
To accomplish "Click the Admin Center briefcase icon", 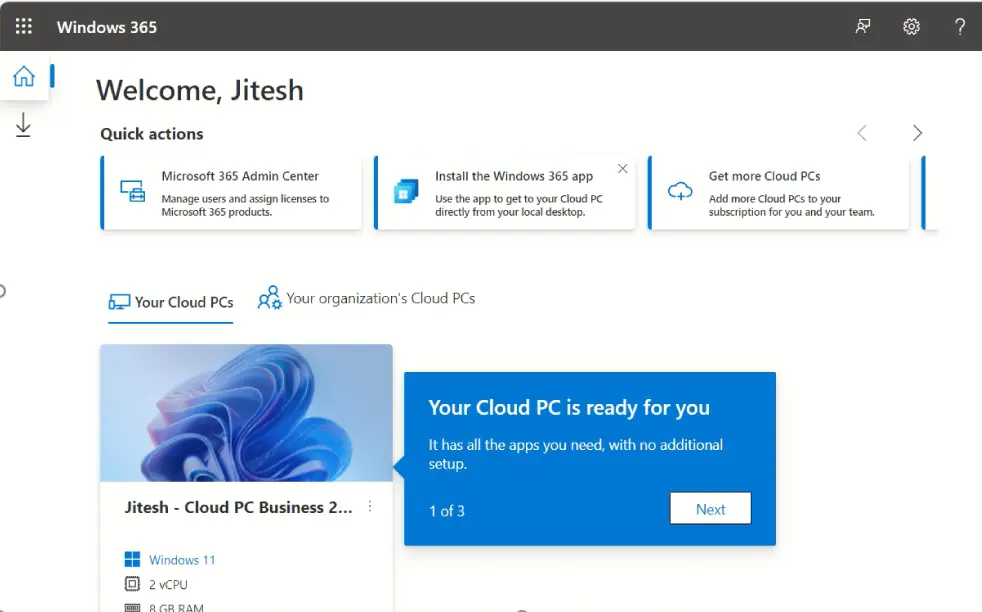I will point(133,191).
